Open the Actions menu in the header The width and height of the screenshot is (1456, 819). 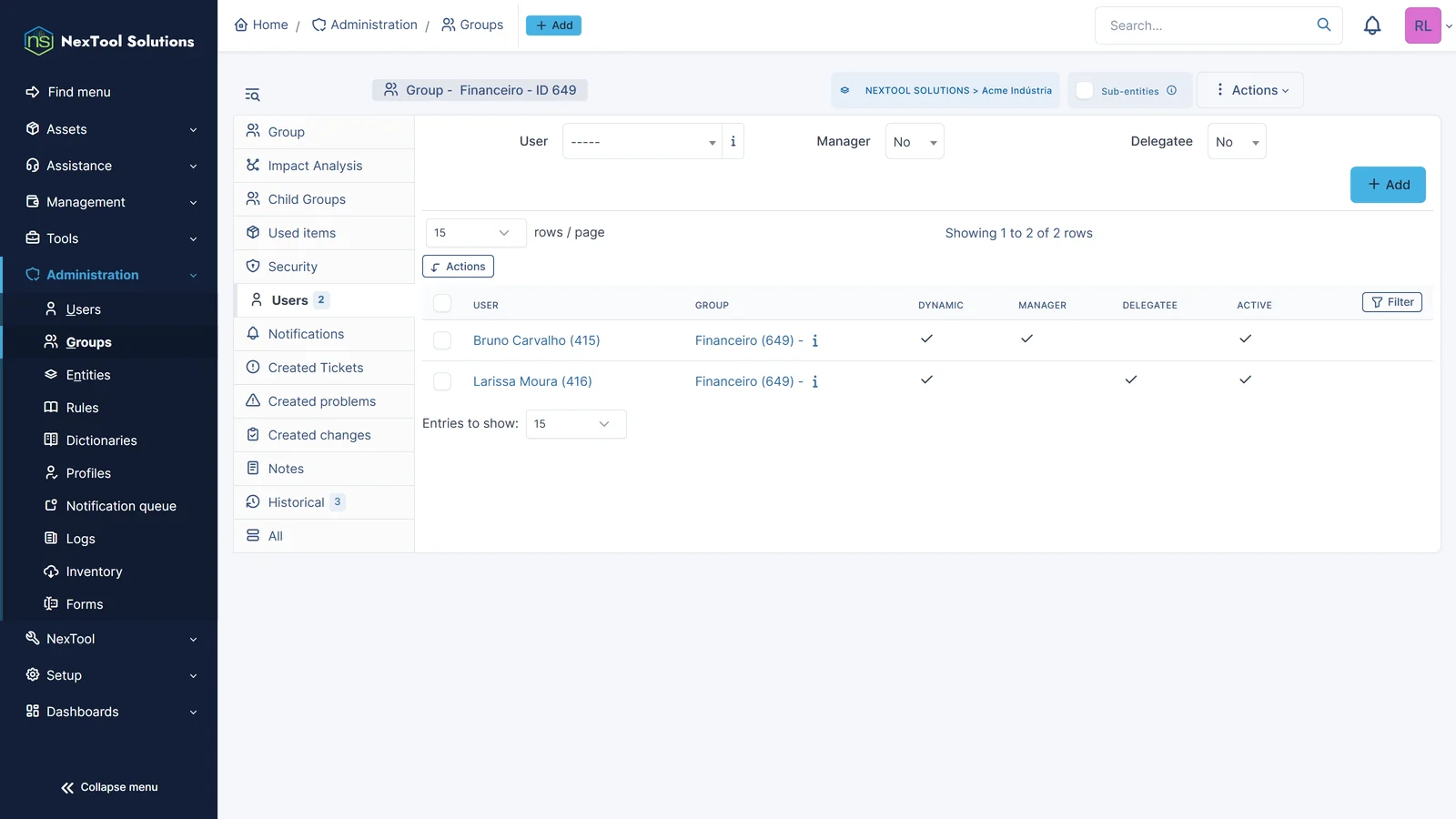pos(1250,90)
